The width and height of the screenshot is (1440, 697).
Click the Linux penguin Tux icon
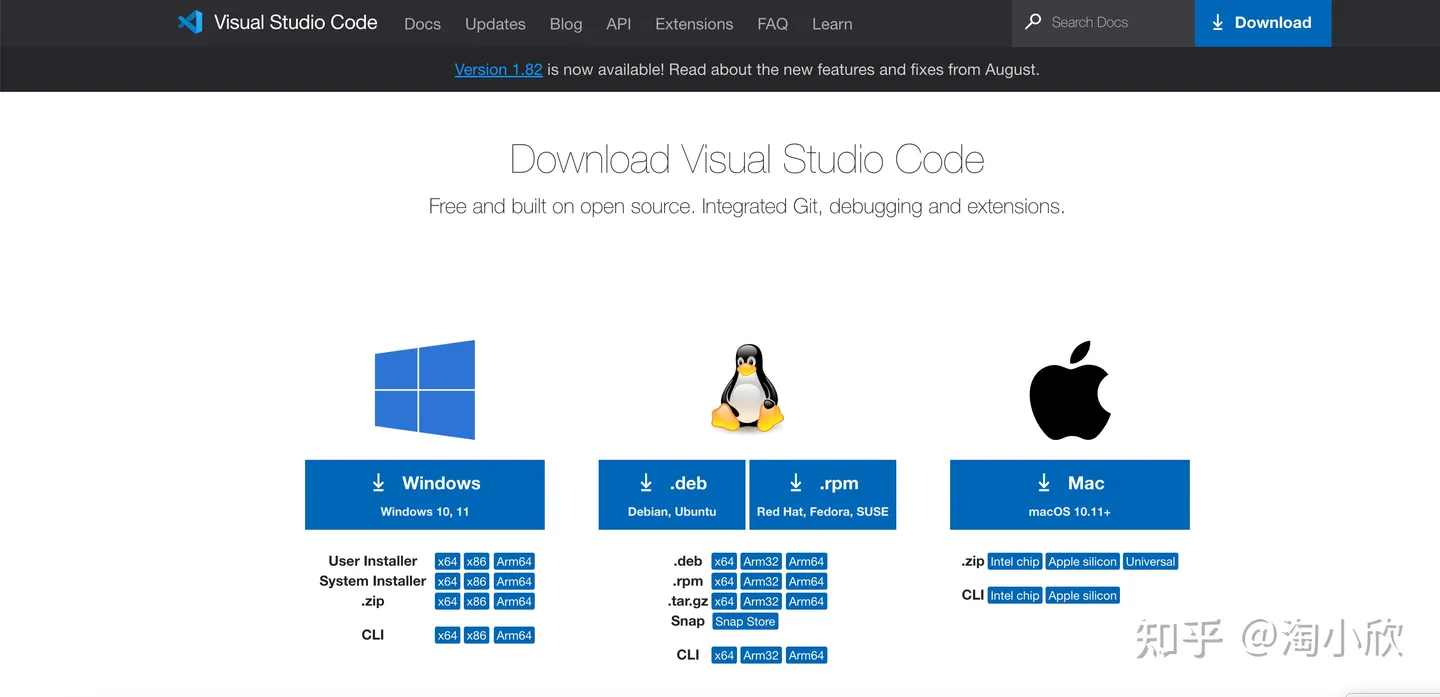(x=747, y=389)
